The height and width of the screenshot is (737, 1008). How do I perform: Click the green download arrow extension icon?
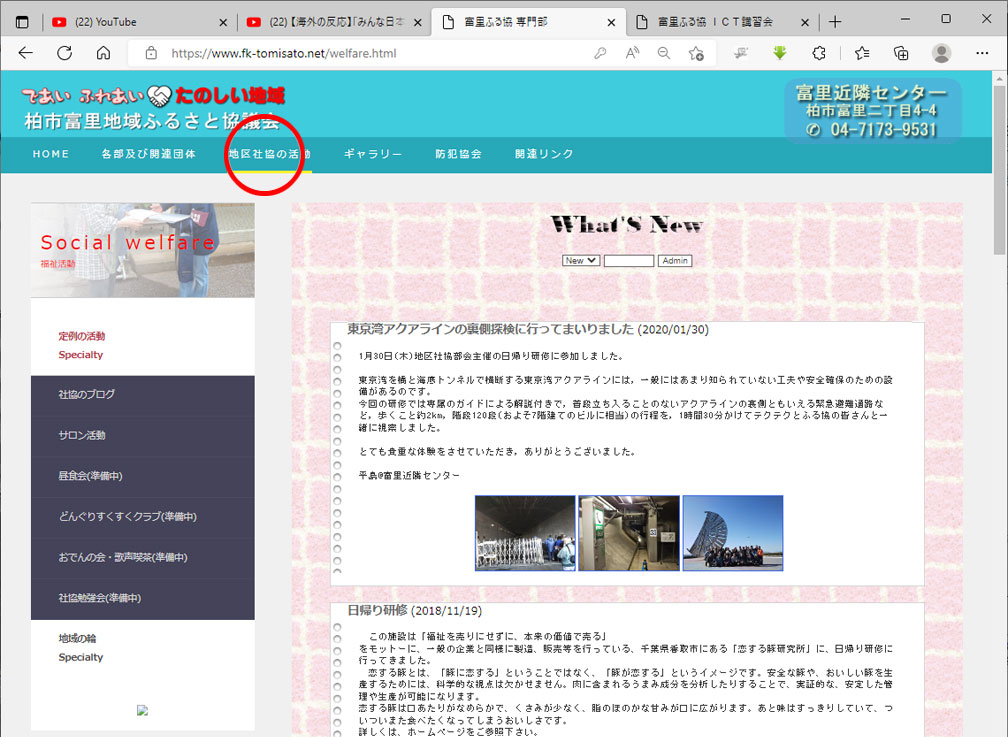[780, 53]
